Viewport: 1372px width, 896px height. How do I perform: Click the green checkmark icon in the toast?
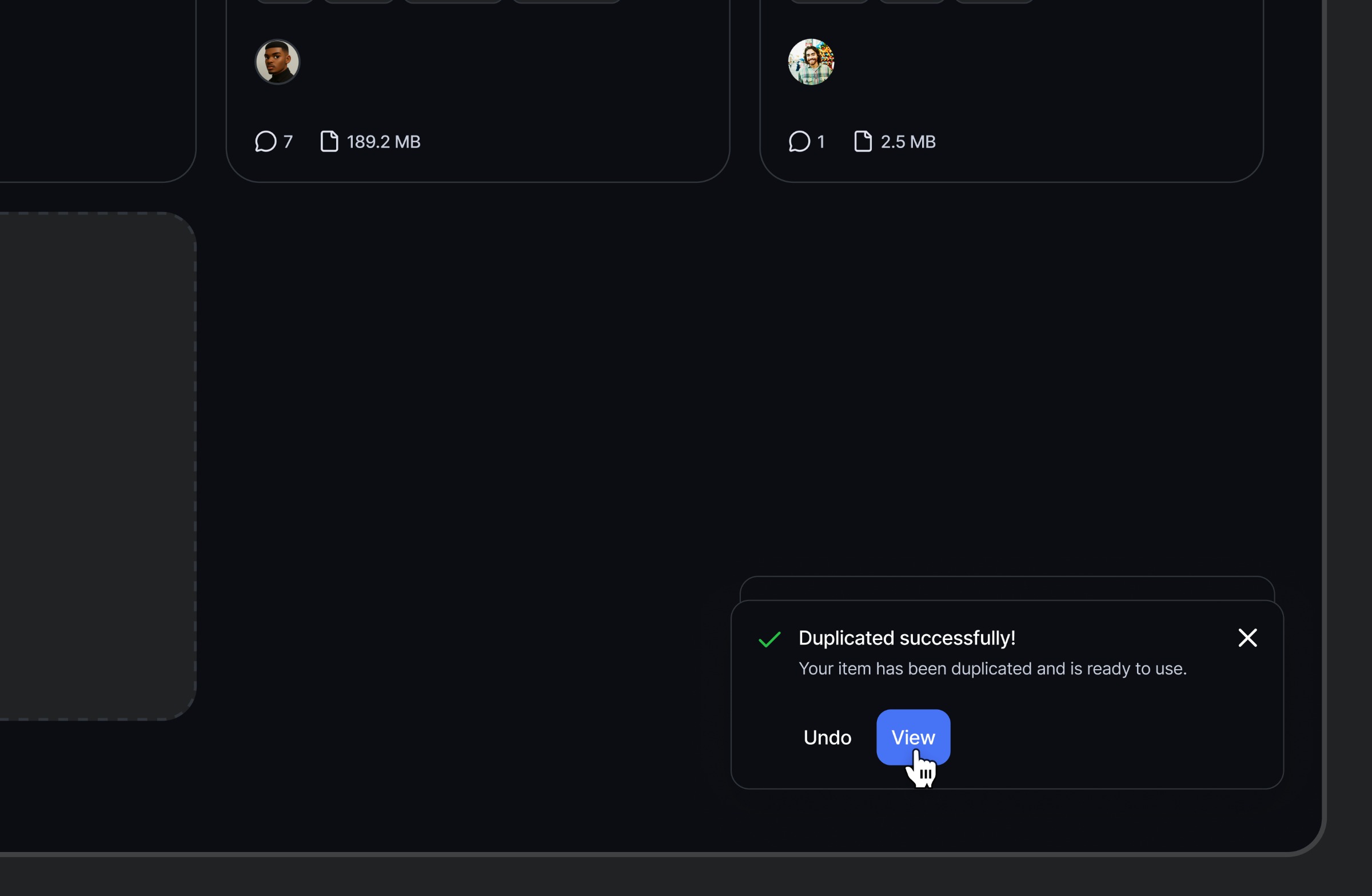[x=769, y=639]
